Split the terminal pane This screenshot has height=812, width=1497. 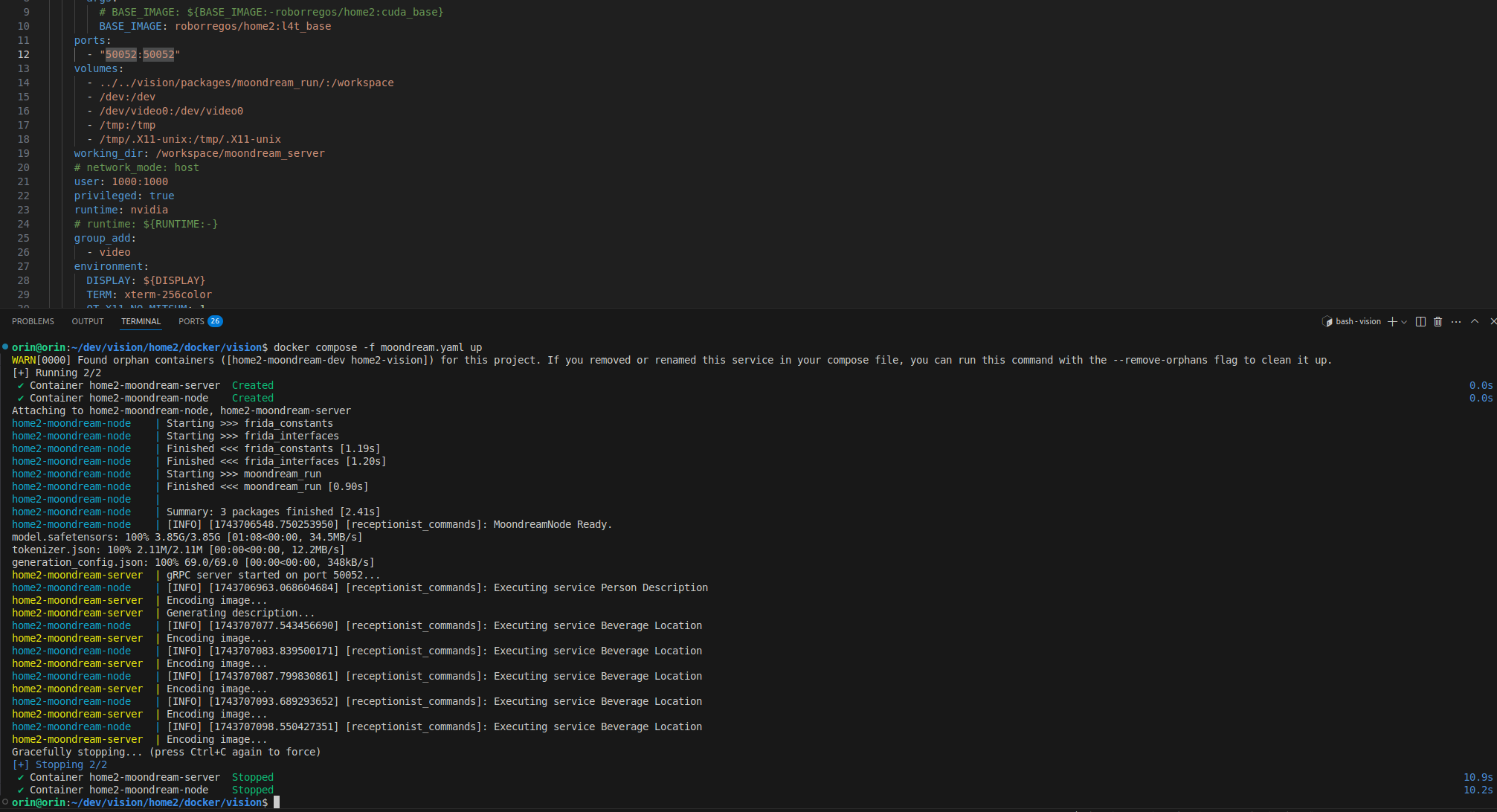(1420, 322)
